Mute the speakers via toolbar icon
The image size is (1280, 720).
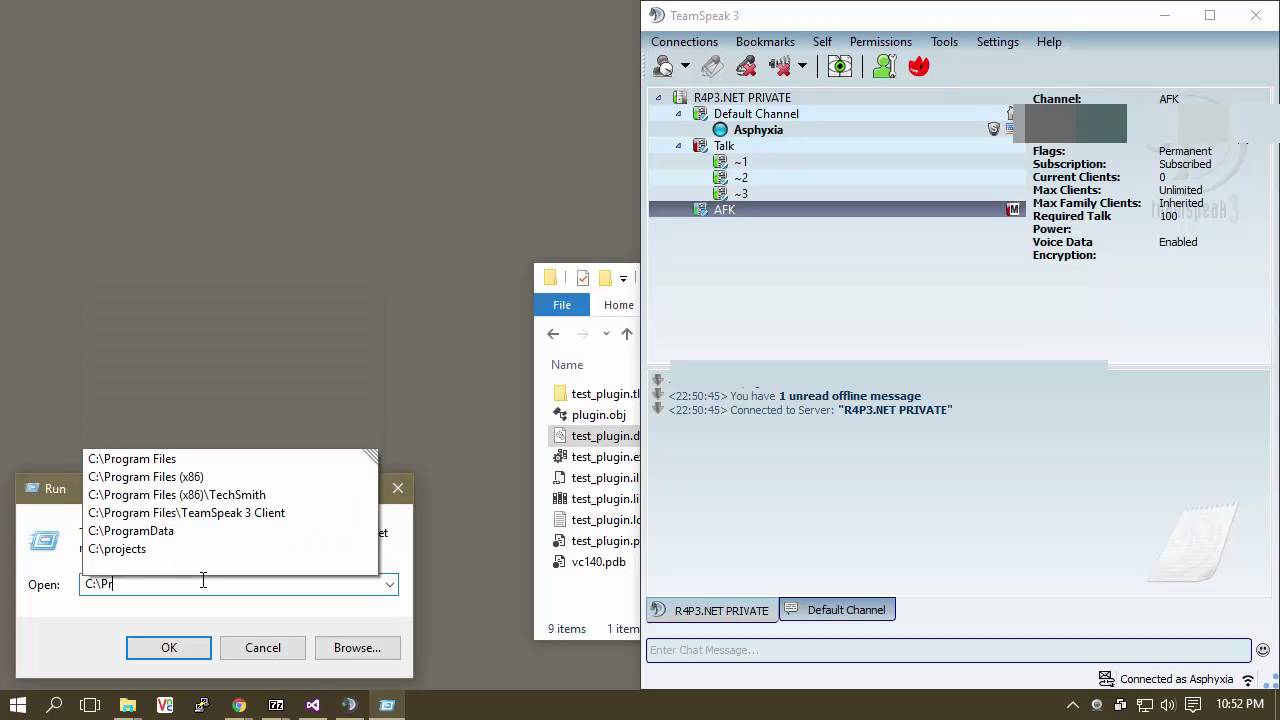click(780, 67)
